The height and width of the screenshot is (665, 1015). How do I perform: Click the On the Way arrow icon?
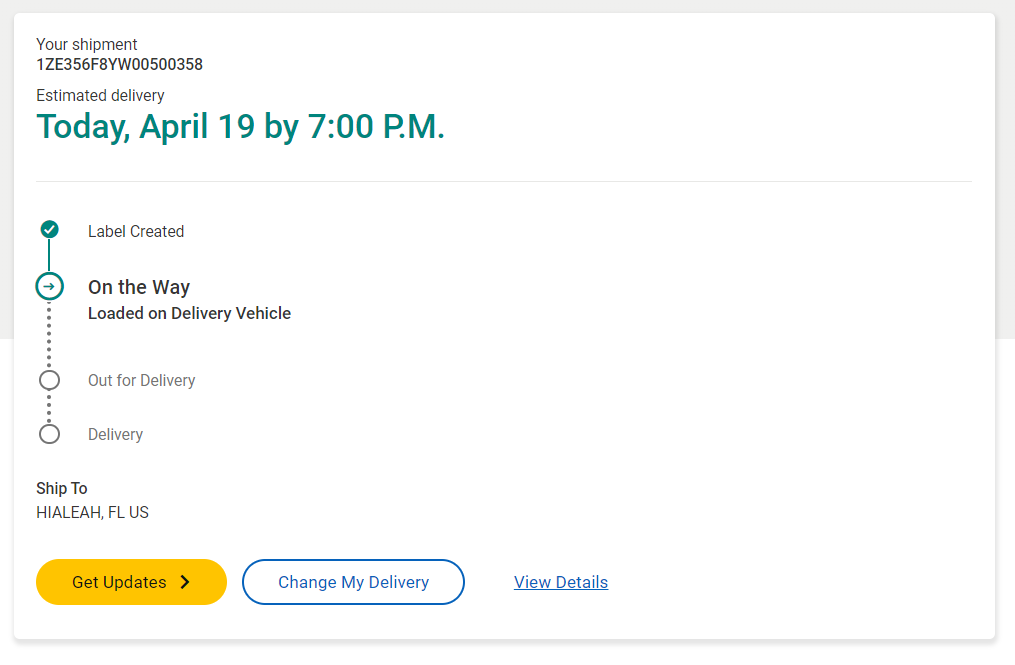pos(49,287)
